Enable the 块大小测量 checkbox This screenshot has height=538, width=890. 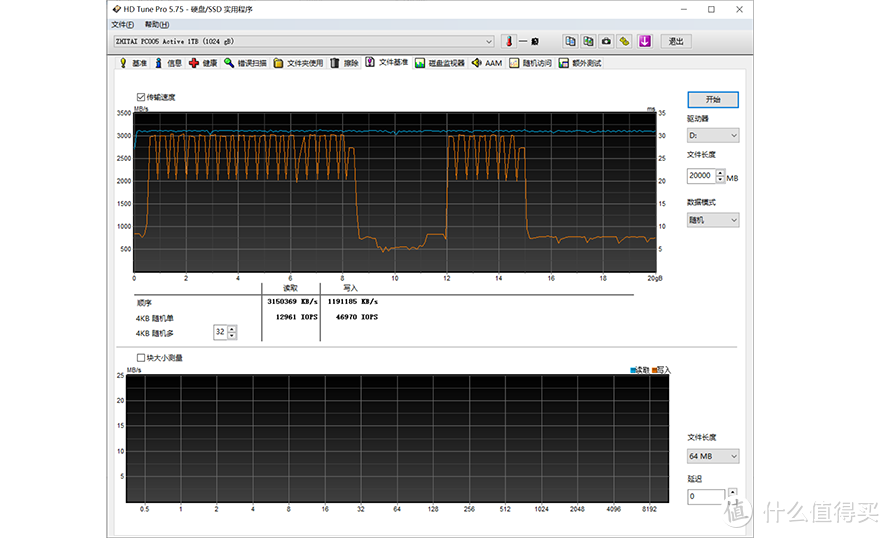(141, 357)
